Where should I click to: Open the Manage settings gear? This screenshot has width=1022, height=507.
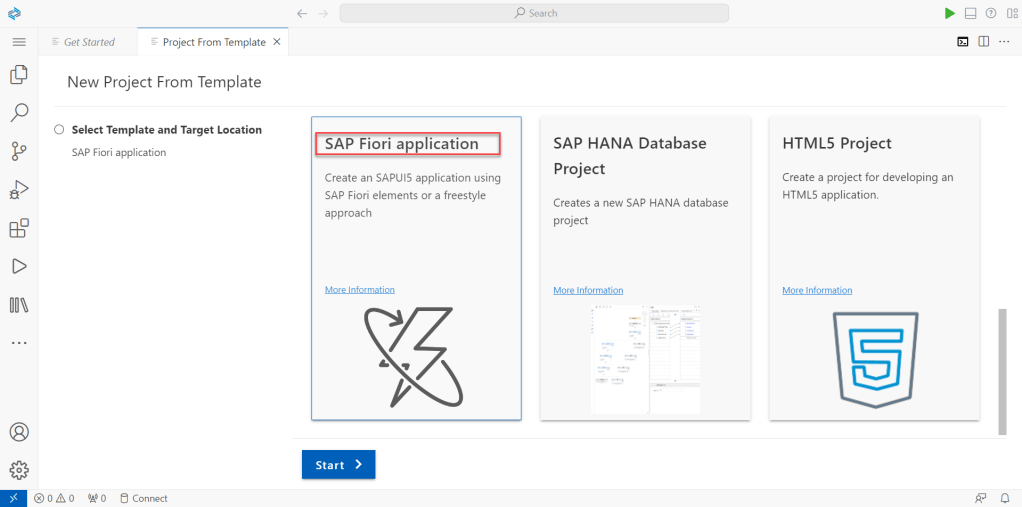pyautogui.click(x=18, y=470)
